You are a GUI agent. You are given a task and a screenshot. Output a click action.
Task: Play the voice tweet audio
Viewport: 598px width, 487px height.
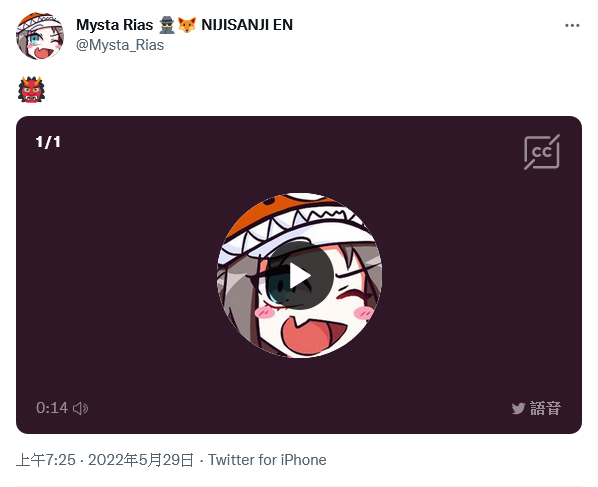click(x=299, y=275)
